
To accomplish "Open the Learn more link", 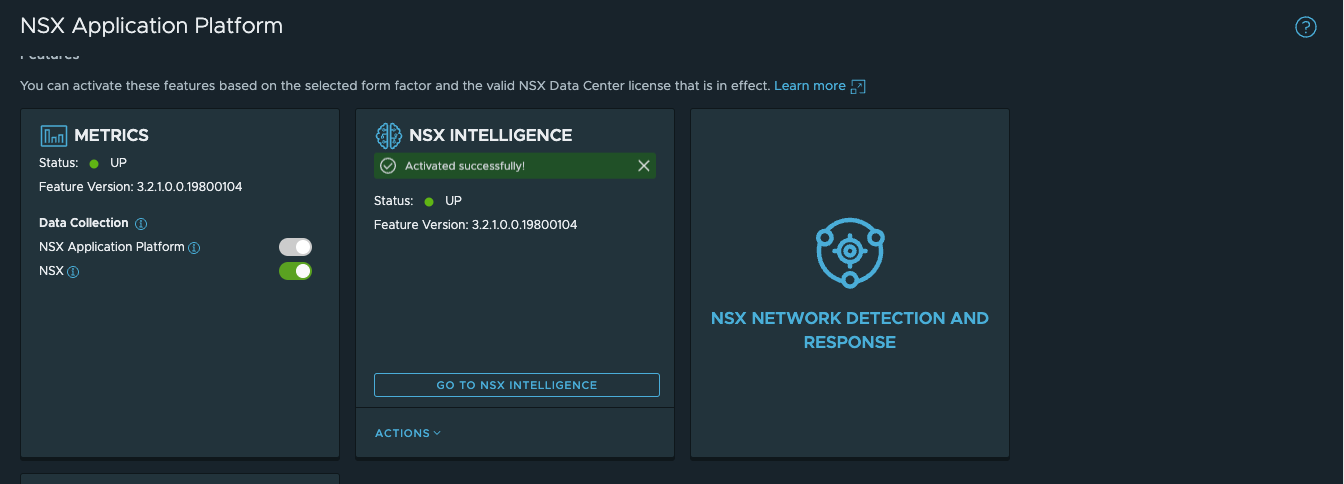I will click(x=810, y=86).
